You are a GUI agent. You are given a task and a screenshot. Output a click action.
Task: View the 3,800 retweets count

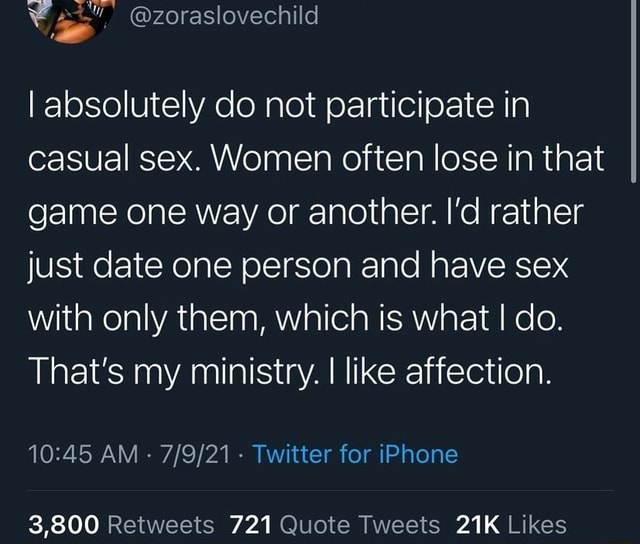click(64, 524)
